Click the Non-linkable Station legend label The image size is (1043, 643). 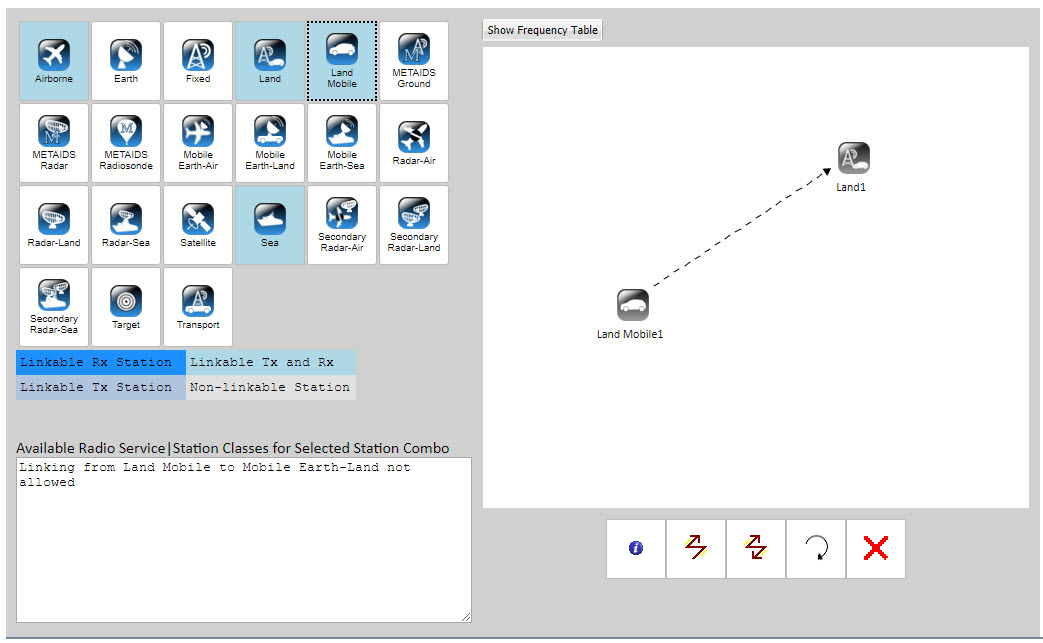click(x=269, y=387)
